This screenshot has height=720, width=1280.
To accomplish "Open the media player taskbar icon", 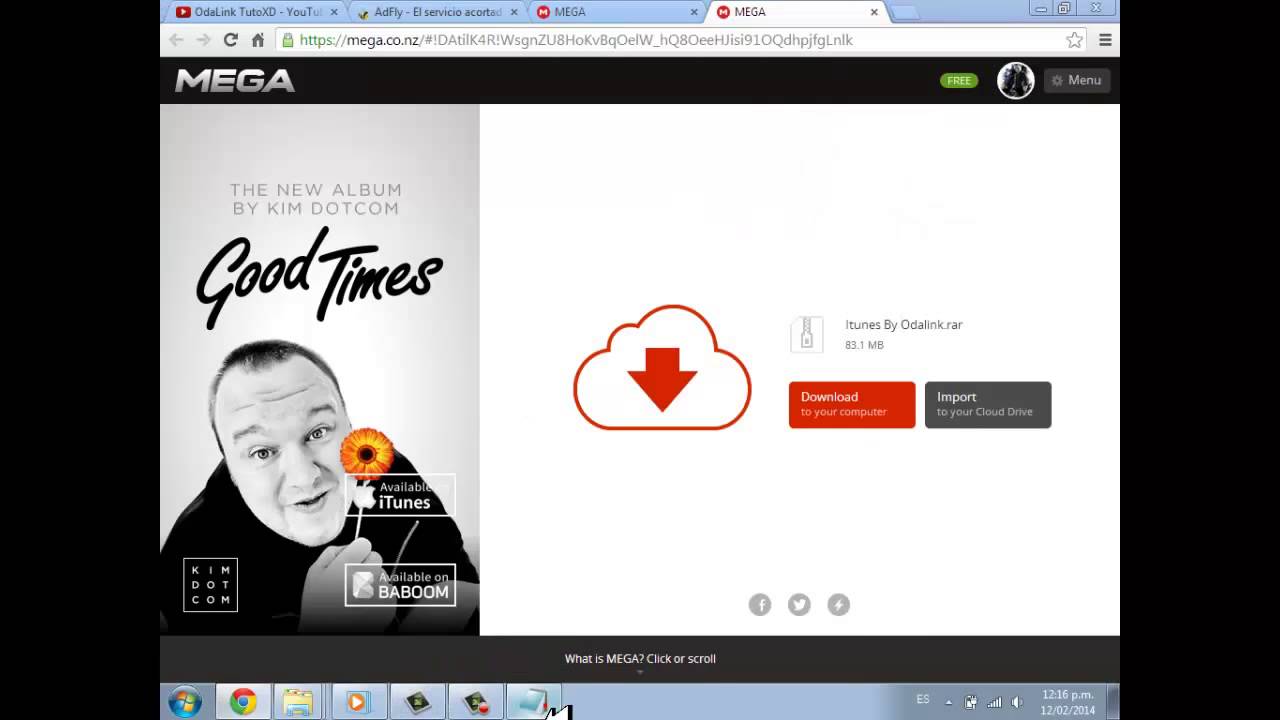I will point(357,702).
